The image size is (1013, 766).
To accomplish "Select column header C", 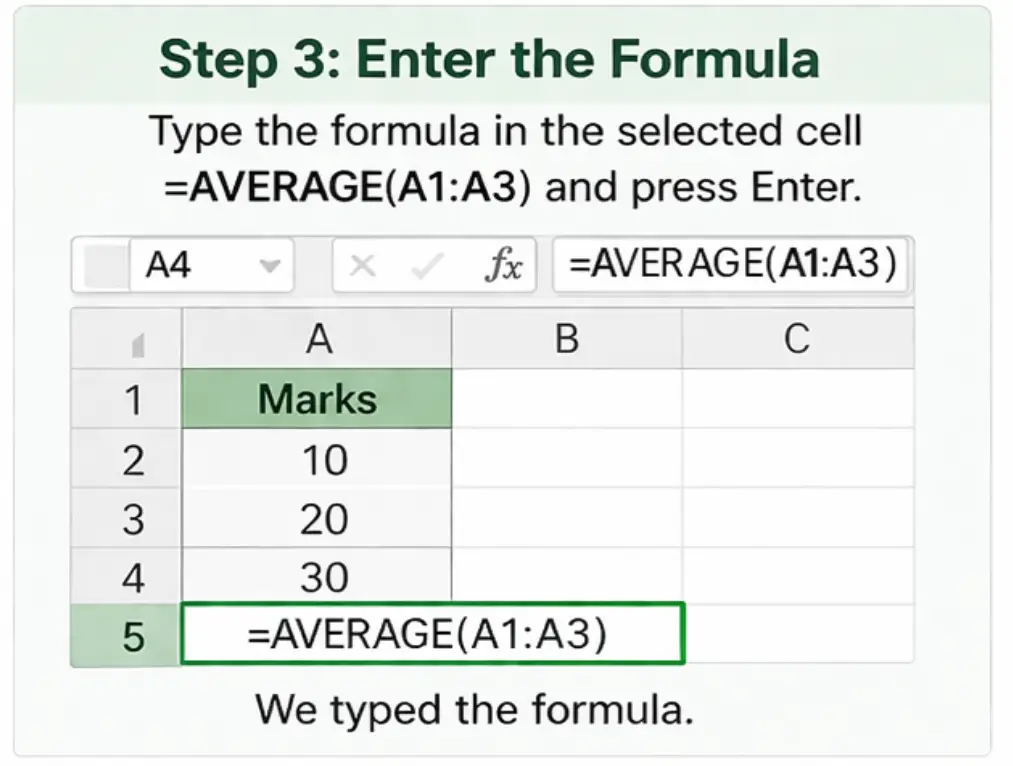I will 797,339.
